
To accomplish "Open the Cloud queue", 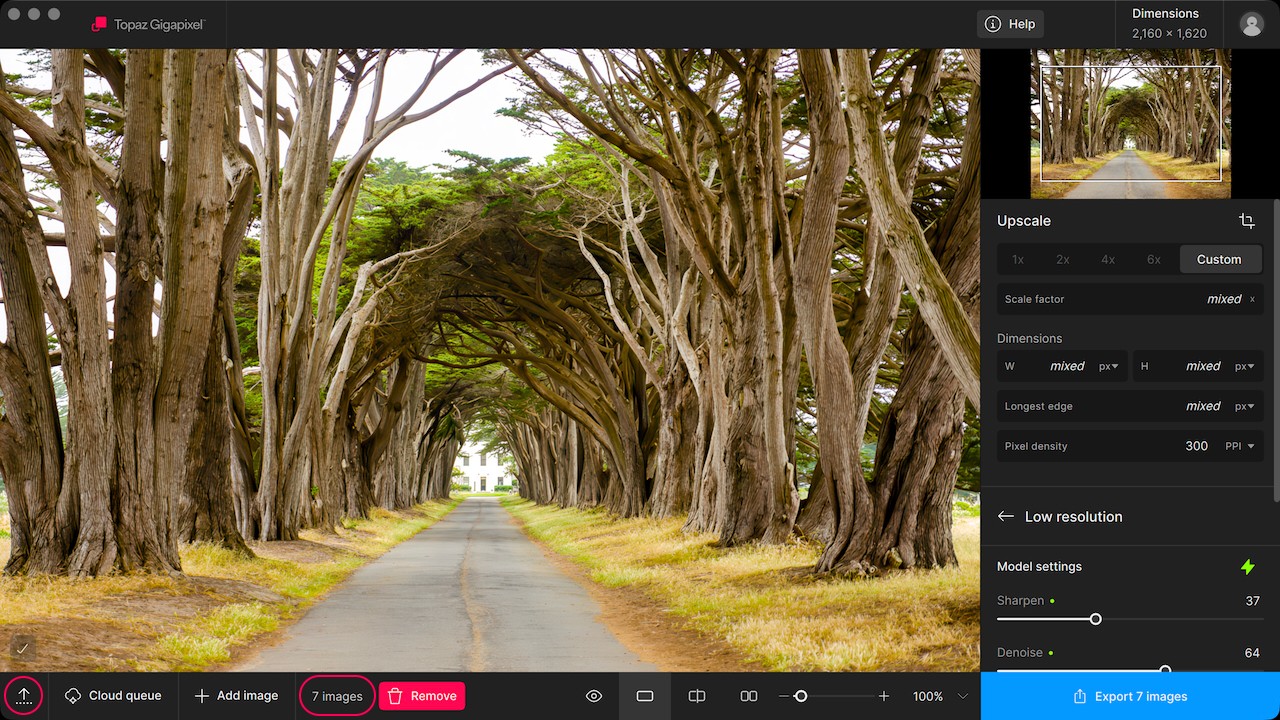I will click(x=113, y=696).
